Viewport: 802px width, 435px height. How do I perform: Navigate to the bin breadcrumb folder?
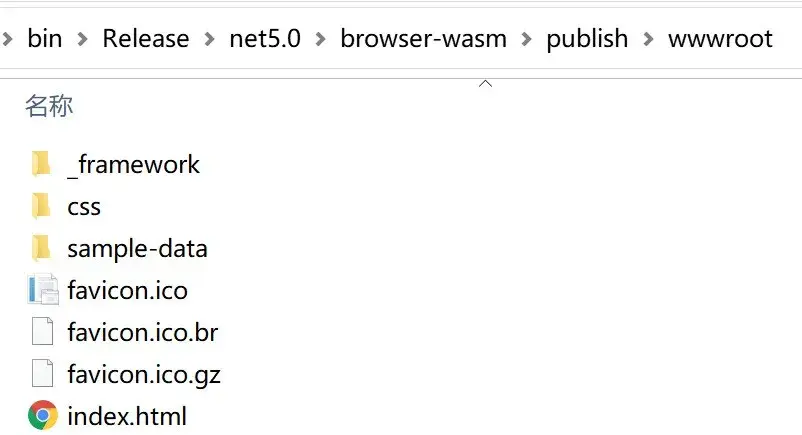pyautogui.click(x=45, y=39)
